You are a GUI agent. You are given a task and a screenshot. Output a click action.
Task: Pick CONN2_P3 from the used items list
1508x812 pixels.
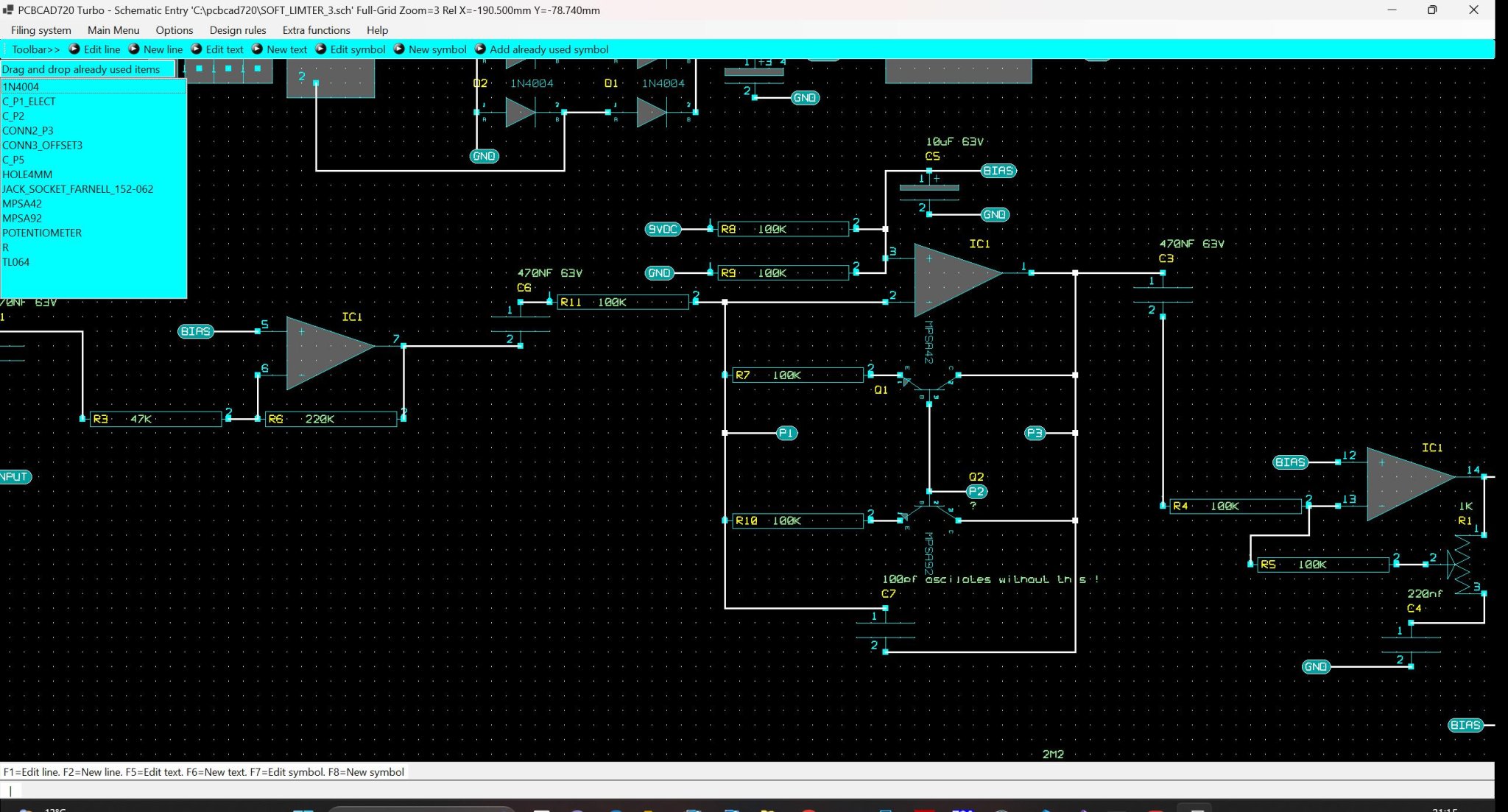94,131
